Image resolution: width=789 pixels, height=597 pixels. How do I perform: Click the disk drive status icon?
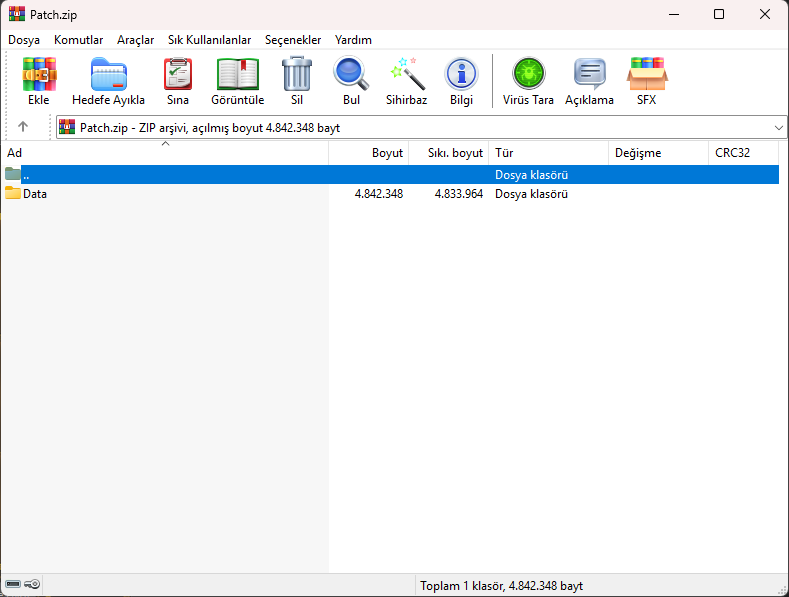tap(13, 584)
